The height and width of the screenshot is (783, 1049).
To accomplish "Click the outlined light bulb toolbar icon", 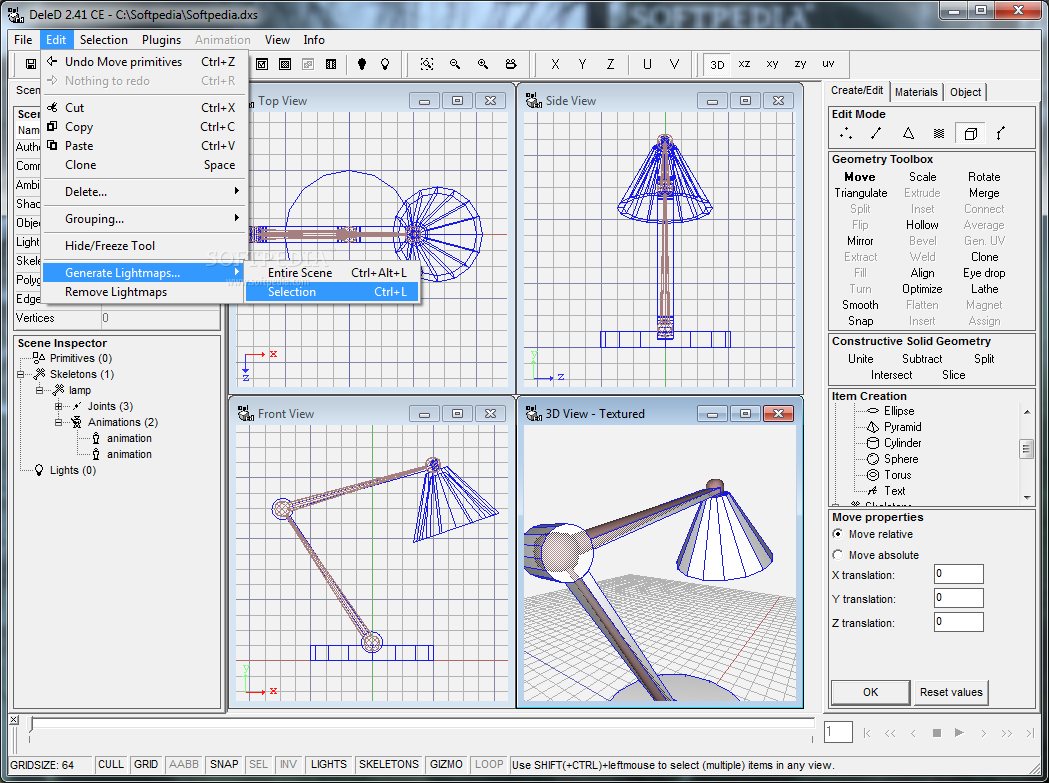I will click(x=385, y=64).
